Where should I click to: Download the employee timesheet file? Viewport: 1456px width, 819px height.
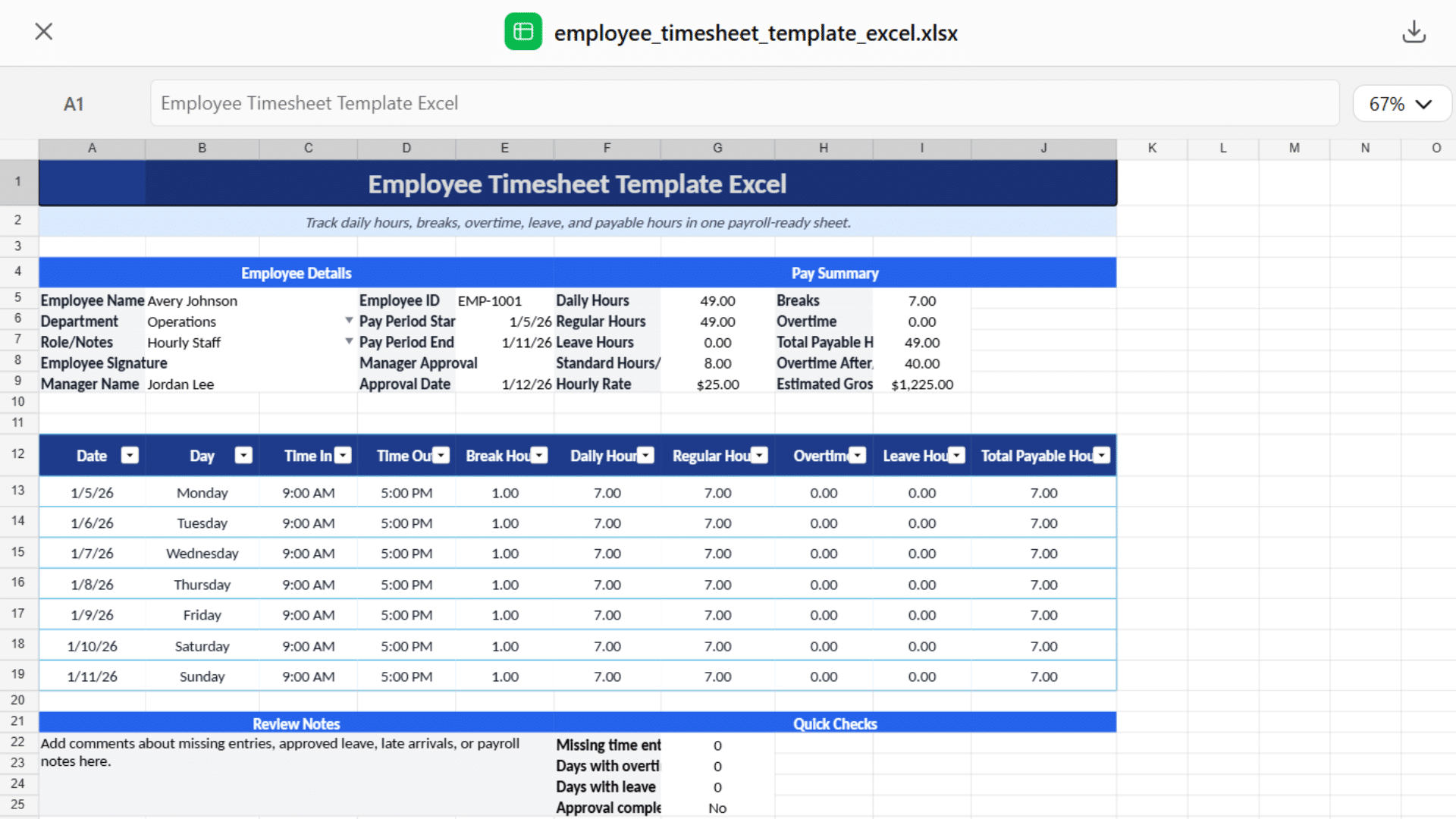(1414, 32)
